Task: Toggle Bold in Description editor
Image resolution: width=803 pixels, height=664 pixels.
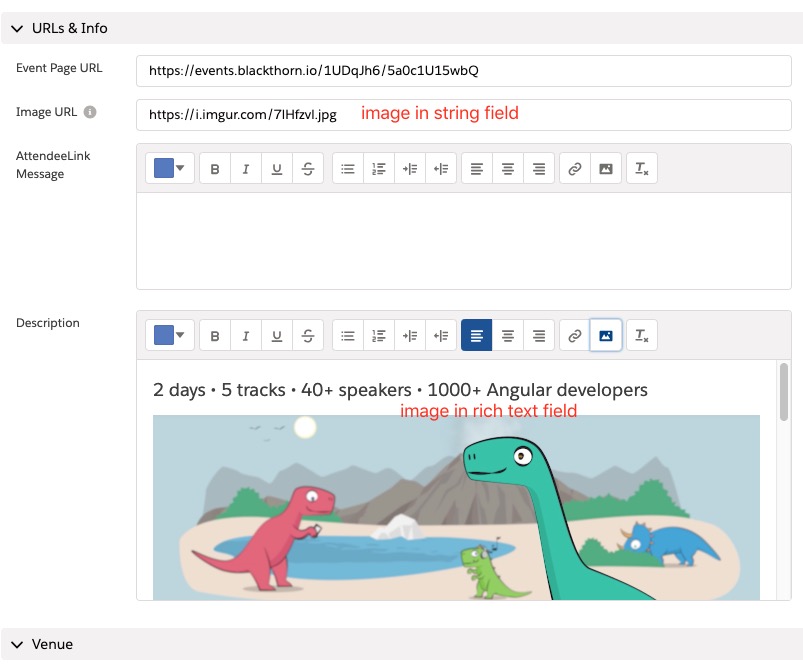Action: click(215, 335)
